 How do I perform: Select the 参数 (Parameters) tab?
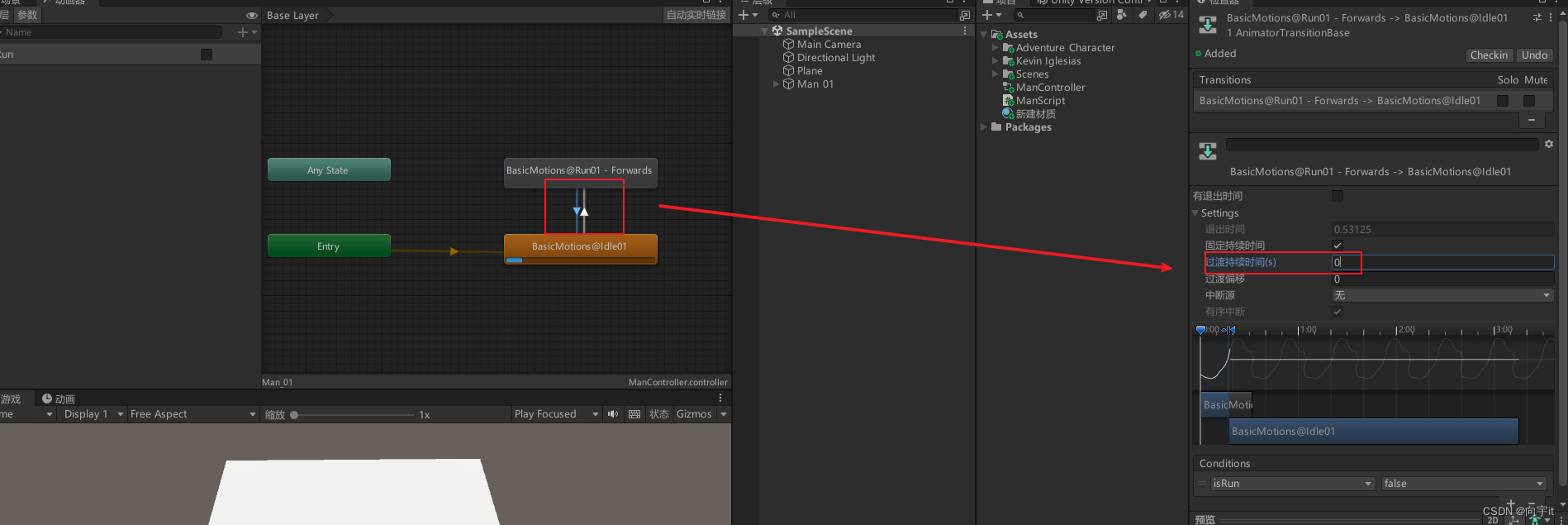[27, 15]
